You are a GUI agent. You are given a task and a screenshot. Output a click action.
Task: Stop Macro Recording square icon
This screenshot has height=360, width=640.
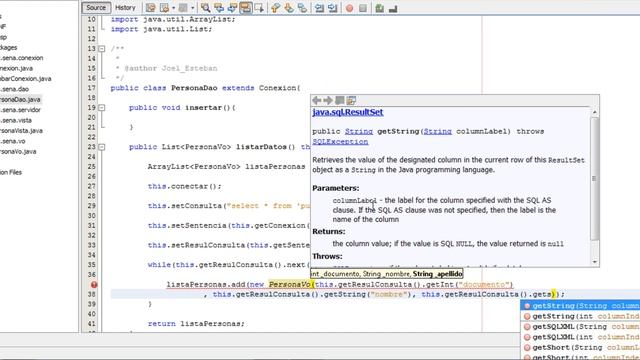click(x=363, y=8)
